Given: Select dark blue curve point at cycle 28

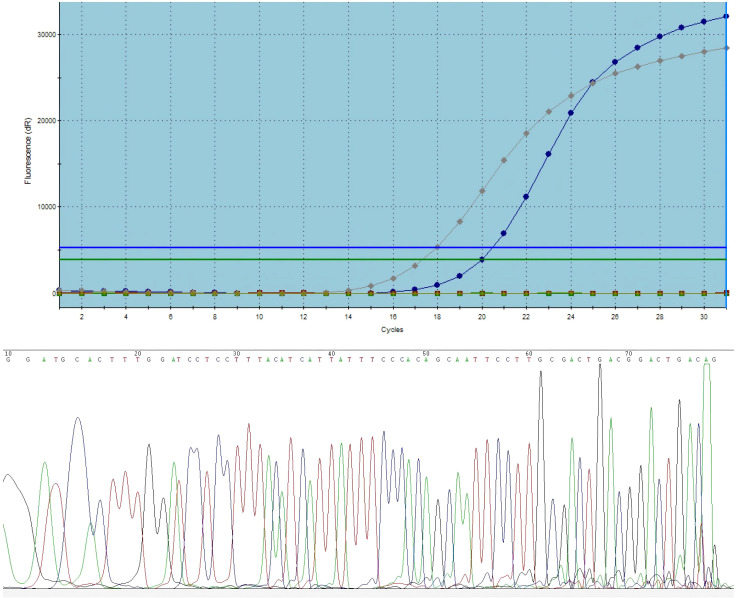Looking at the screenshot, I should point(659,36).
